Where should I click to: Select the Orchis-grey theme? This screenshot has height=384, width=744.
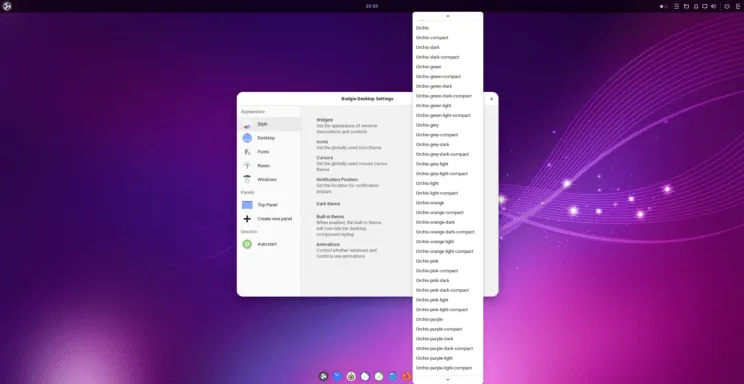[x=448, y=125]
